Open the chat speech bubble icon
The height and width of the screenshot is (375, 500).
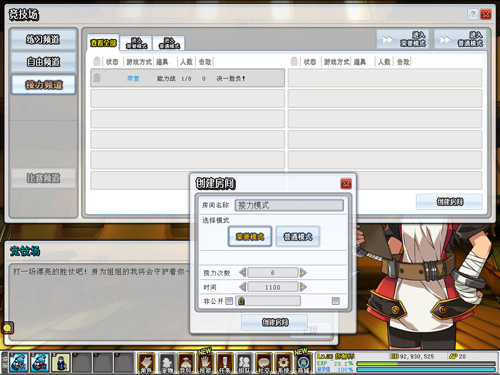coord(7,328)
